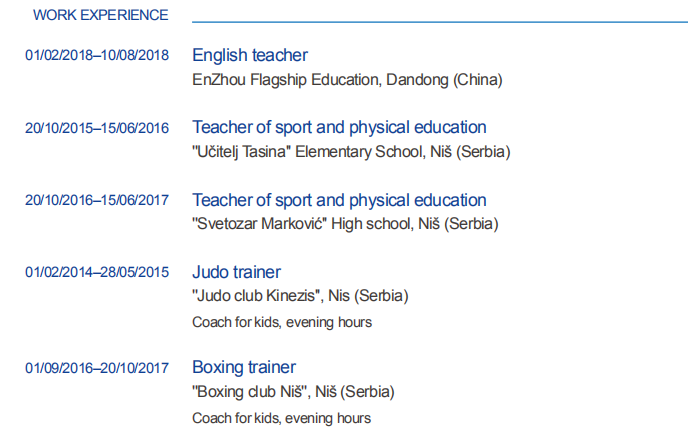Image resolution: width=688 pixels, height=435 pixels.
Task: Click the EnZhou Flagship Education employer line
Action: point(346,79)
